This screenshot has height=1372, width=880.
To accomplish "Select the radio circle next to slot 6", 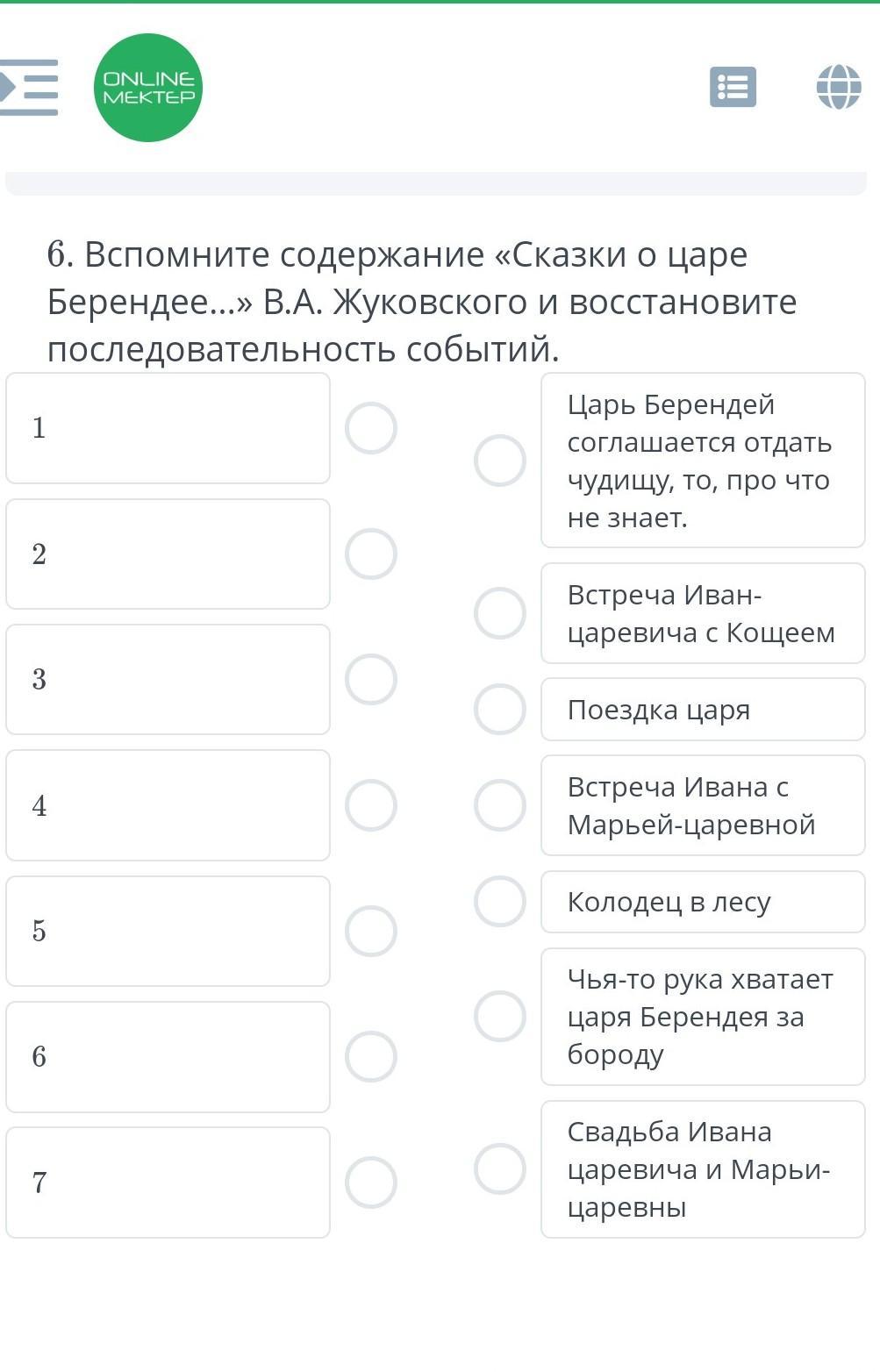I will pos(371,1057).
